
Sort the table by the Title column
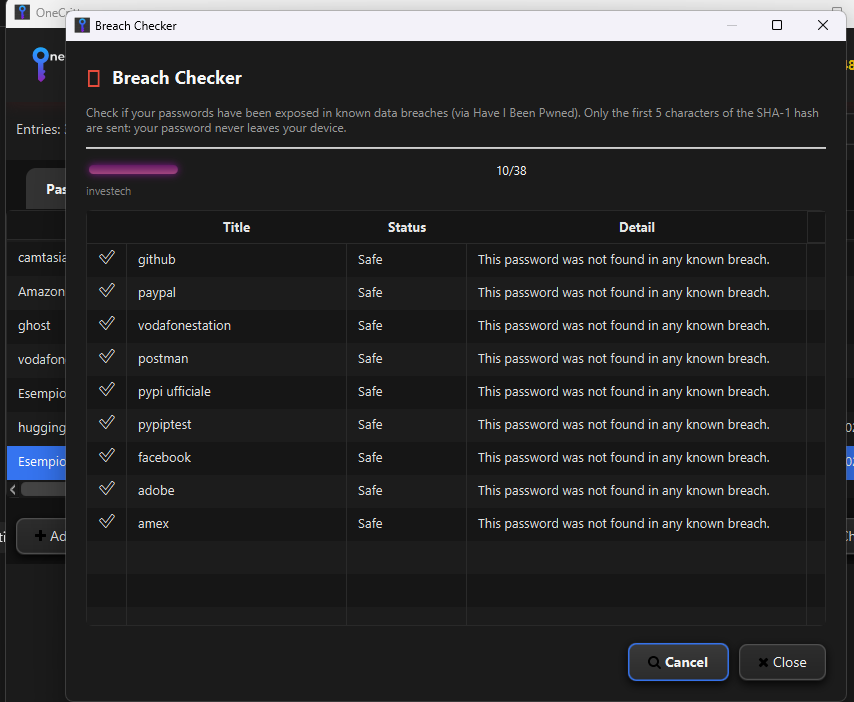pos(236,227)
